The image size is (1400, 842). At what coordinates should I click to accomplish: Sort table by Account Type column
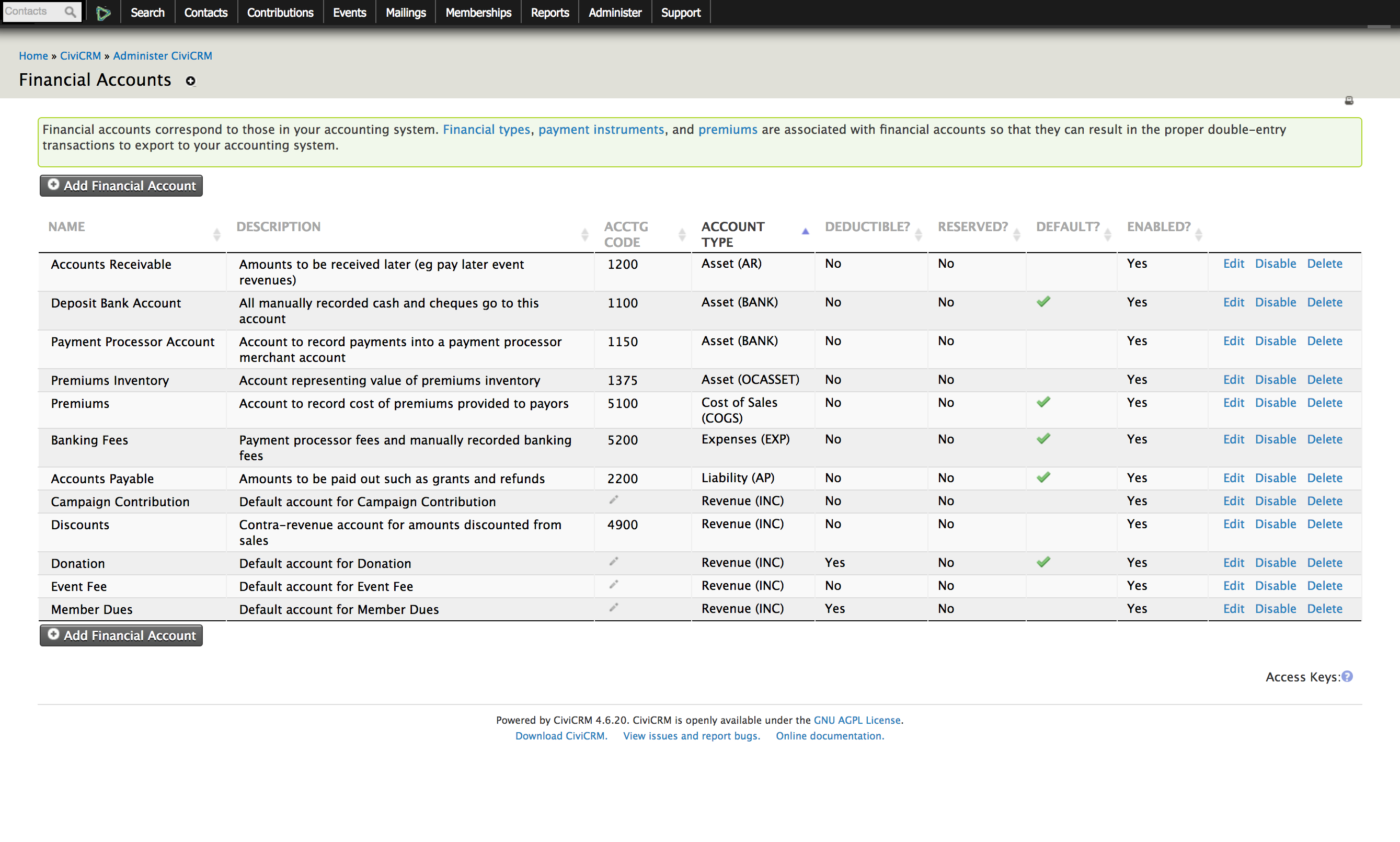pos(753,234)
